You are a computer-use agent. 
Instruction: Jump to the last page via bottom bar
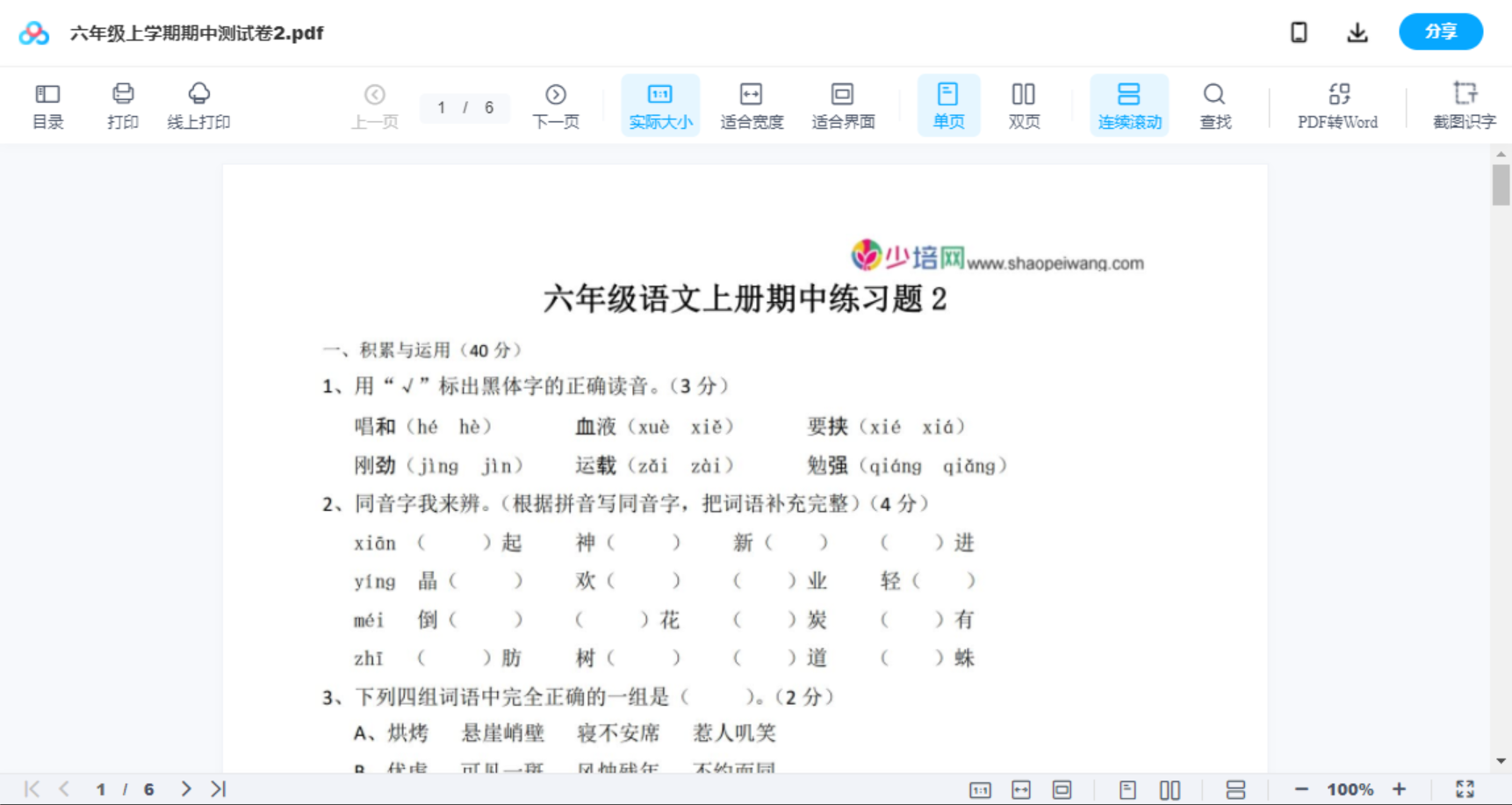[x=217, y=788]
